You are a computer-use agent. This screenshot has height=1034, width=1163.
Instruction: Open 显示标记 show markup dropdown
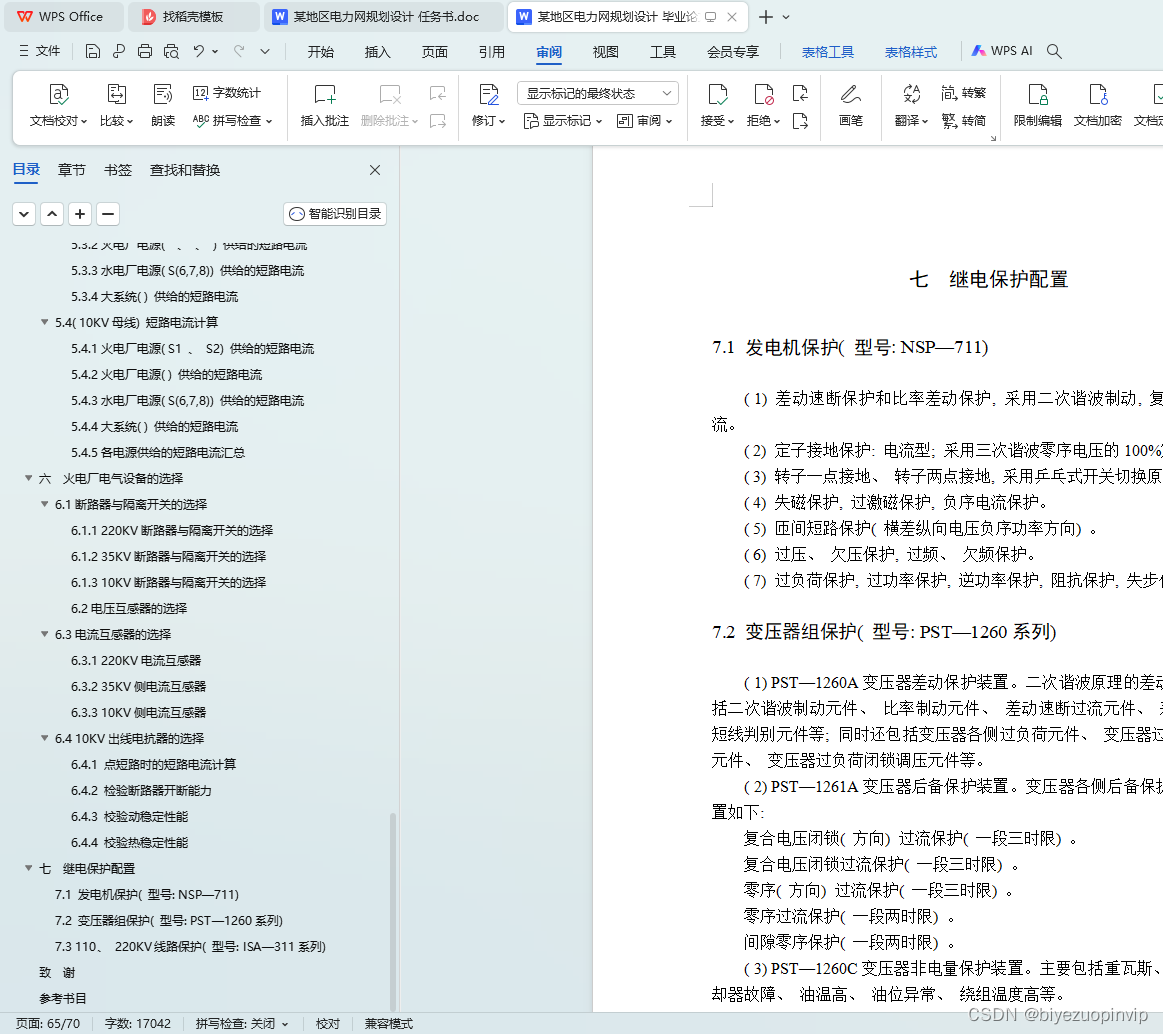click(x=562, y=120)
